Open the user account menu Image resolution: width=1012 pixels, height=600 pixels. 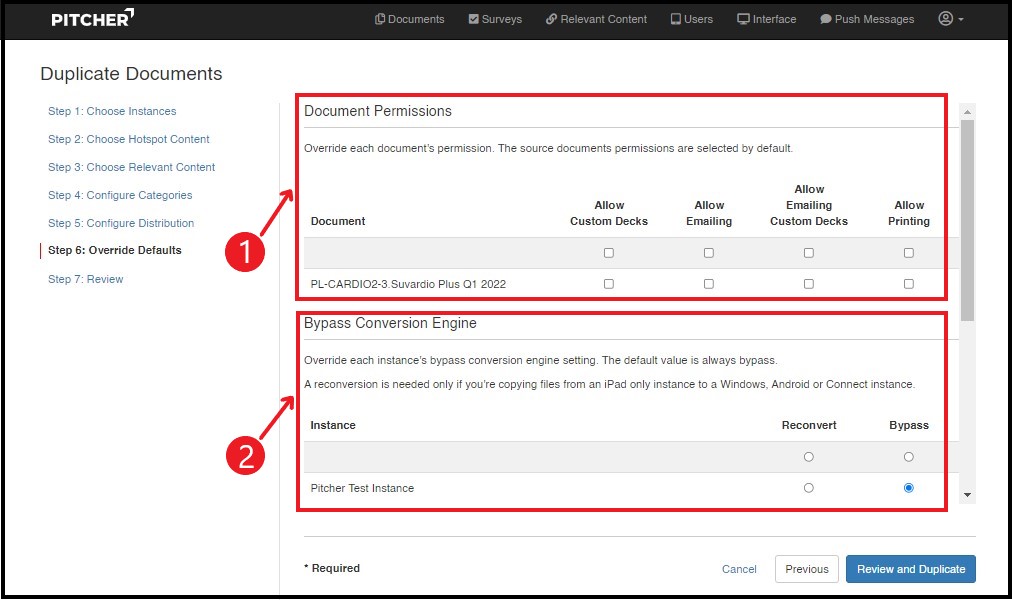tap(950, 19)
